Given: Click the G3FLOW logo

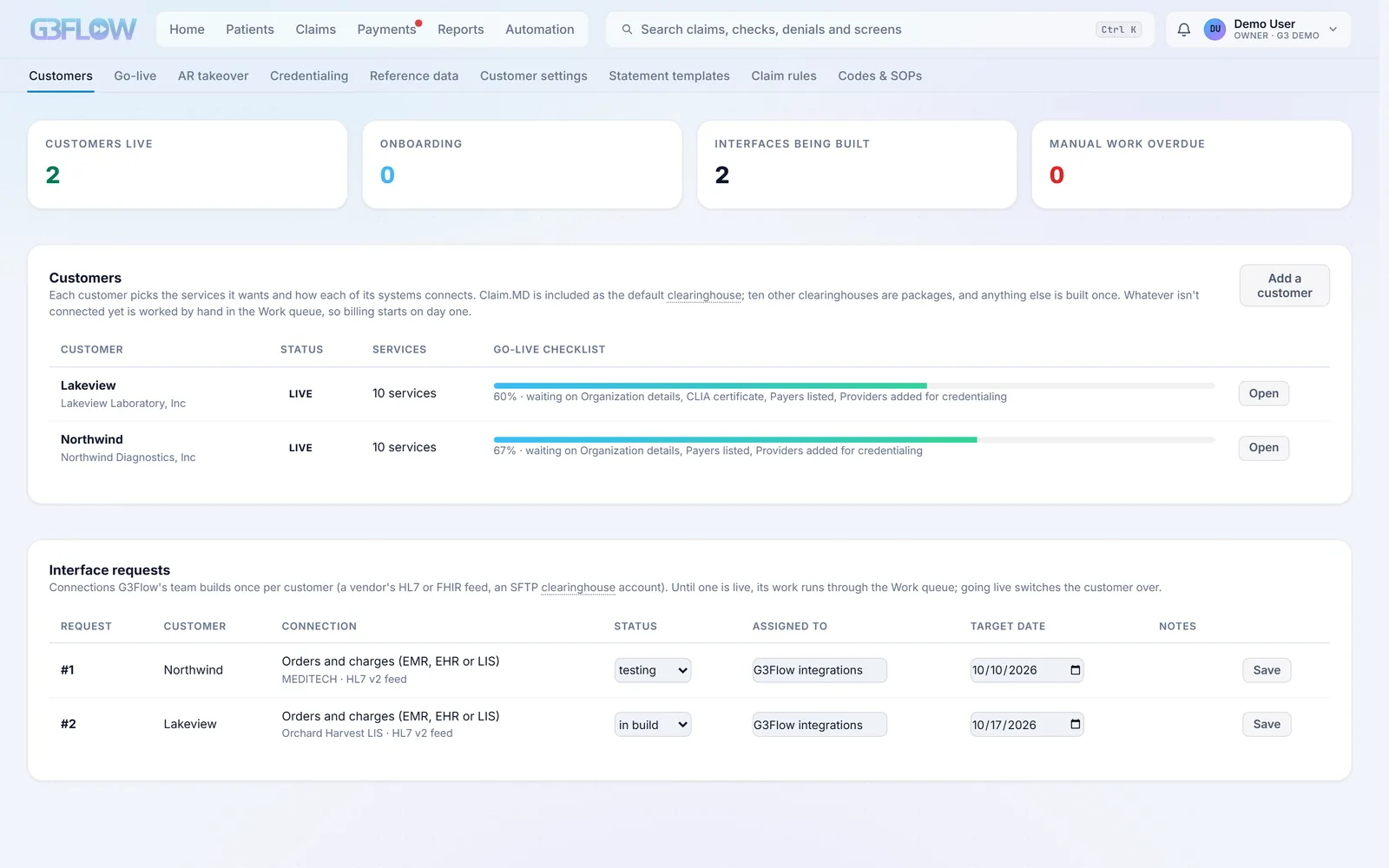Looking at the screenshot, I should pyautogui.click(x=83, y=30).
